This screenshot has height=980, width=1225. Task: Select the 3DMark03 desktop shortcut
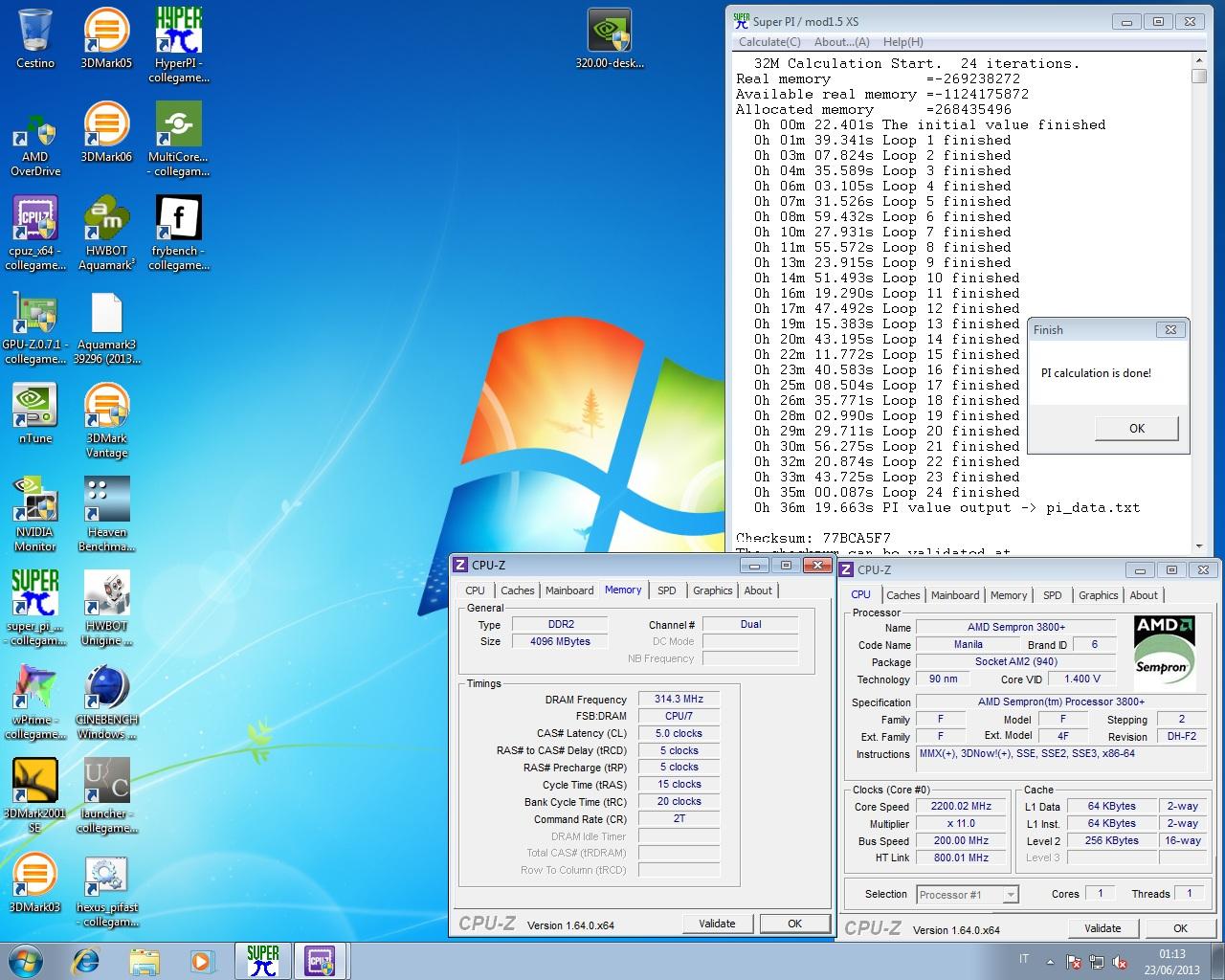35,883
